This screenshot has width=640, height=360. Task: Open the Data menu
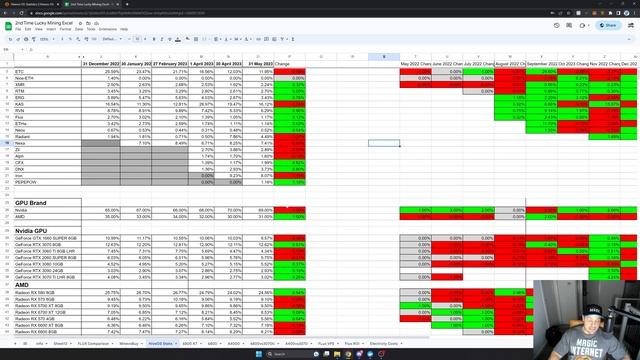pyautogui.click(x=79, y=29)
